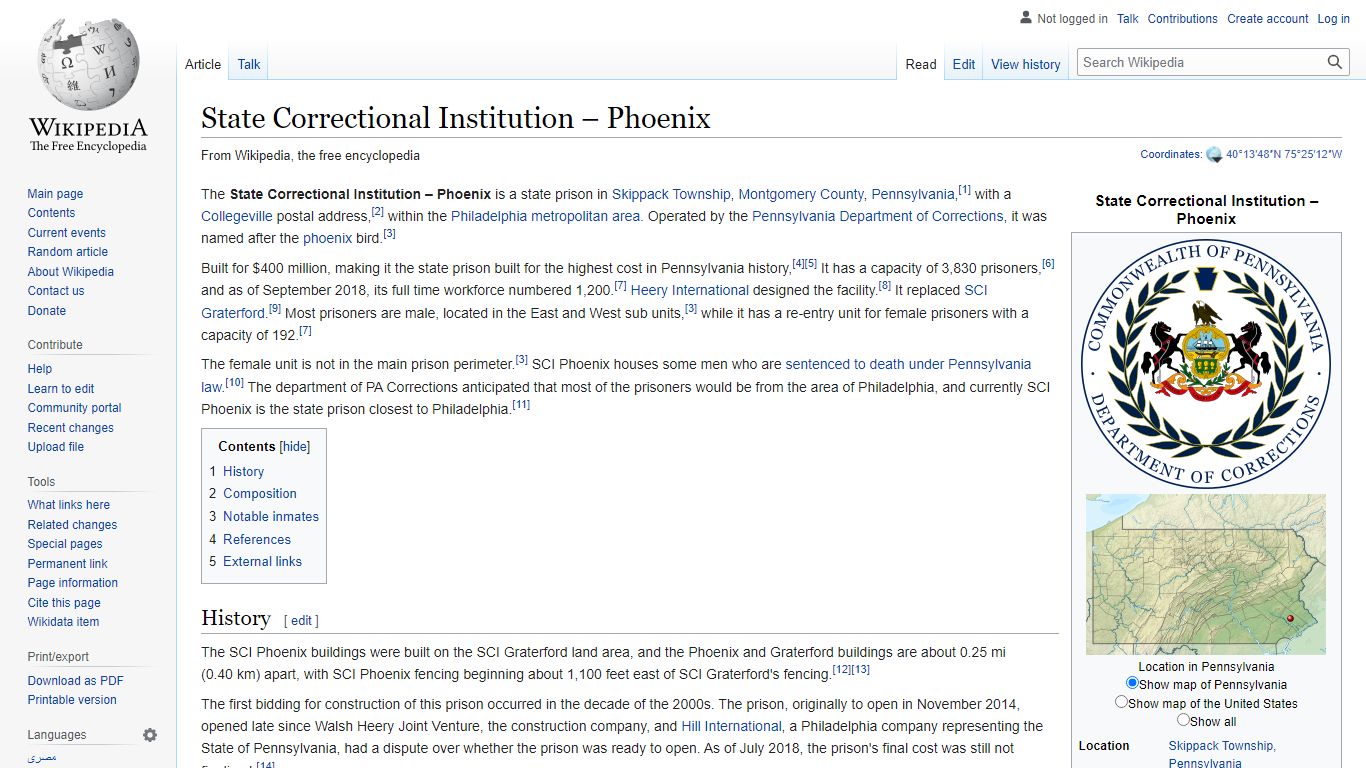Open Collegeville link

pyautogui.click(x=237, y=216)
